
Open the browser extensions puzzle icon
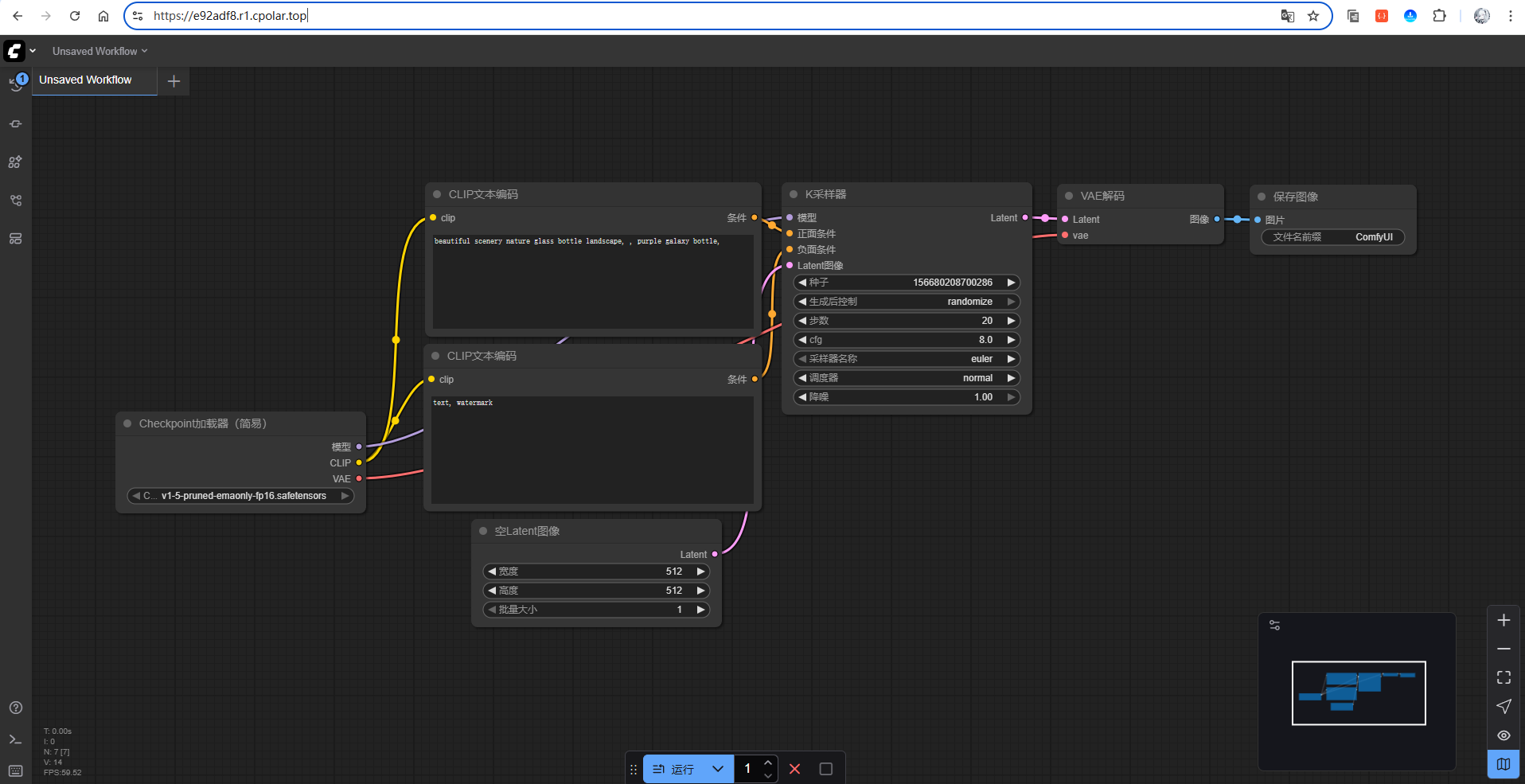click(1439, 16)
